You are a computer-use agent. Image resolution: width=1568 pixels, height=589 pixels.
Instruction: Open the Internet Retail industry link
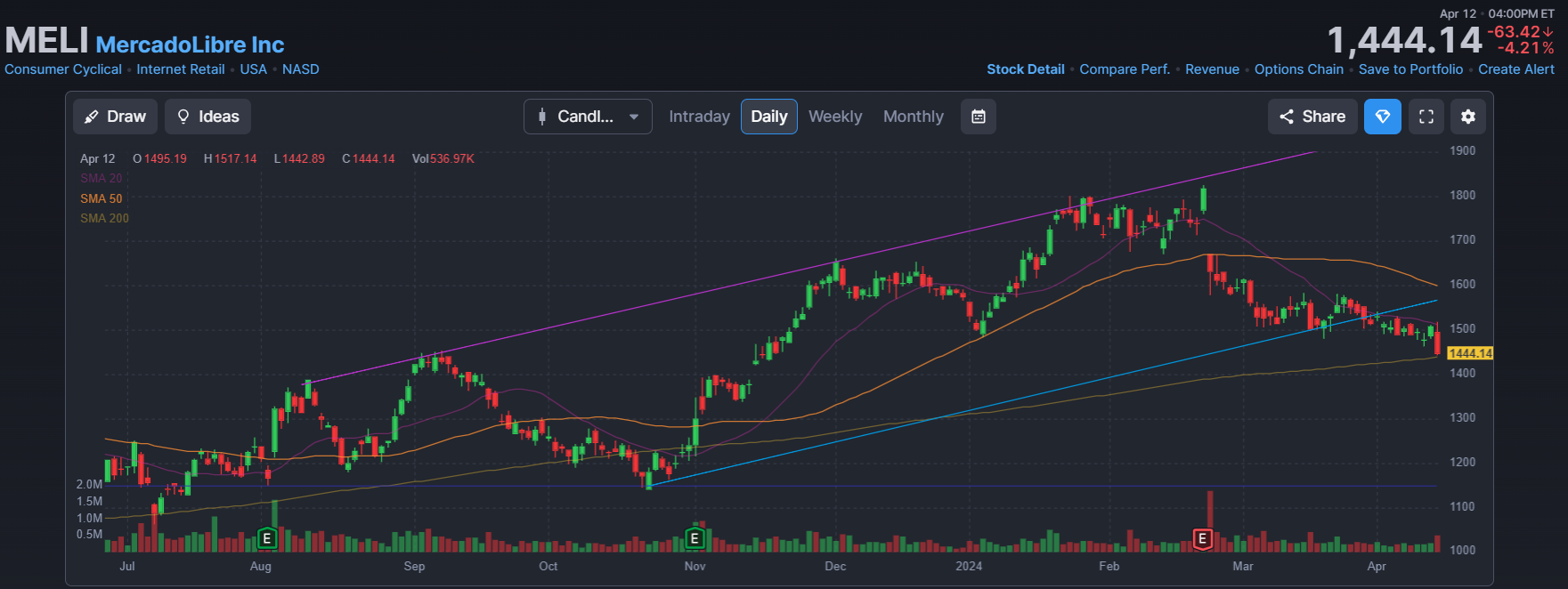181,69
